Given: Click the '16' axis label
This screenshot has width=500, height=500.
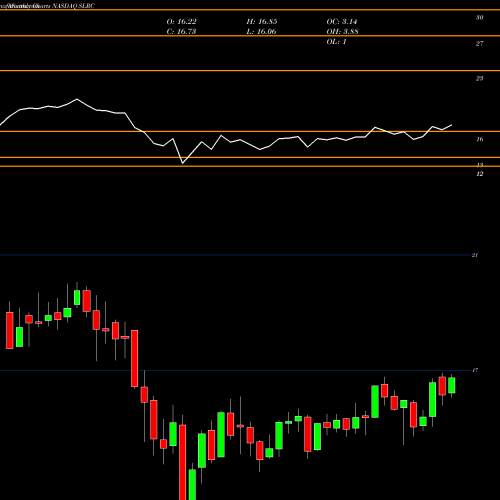Looking at the screenshot, I should pos(479,139).
